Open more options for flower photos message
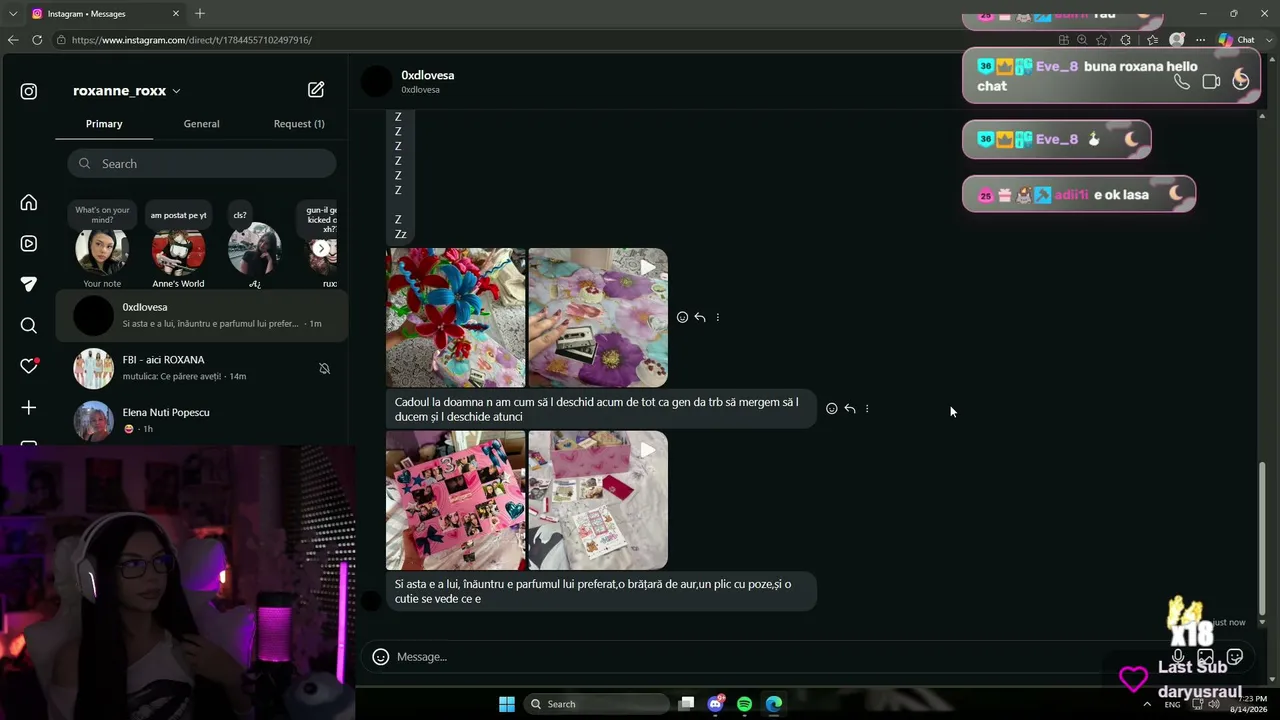Image resolution: width=1280 pixels, height=720 pixels. [718, 317]
